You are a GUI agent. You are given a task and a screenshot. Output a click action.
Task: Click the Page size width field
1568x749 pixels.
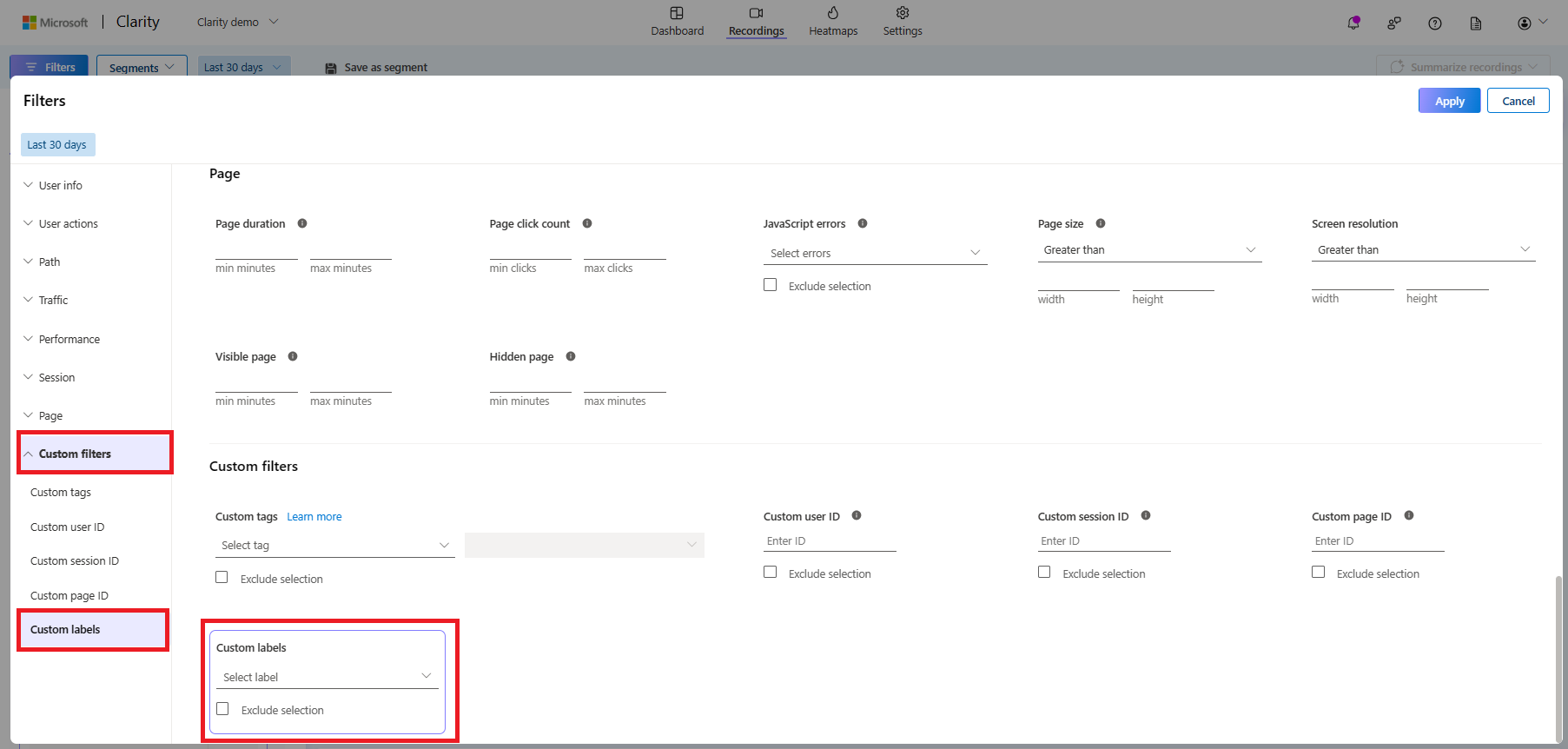coord(1079,282)
